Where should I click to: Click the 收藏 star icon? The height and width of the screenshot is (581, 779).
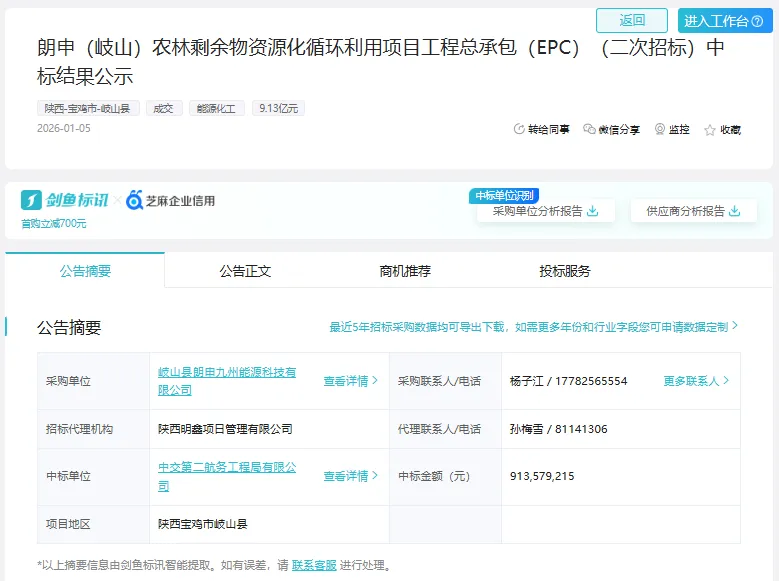(x=710, y=130)
